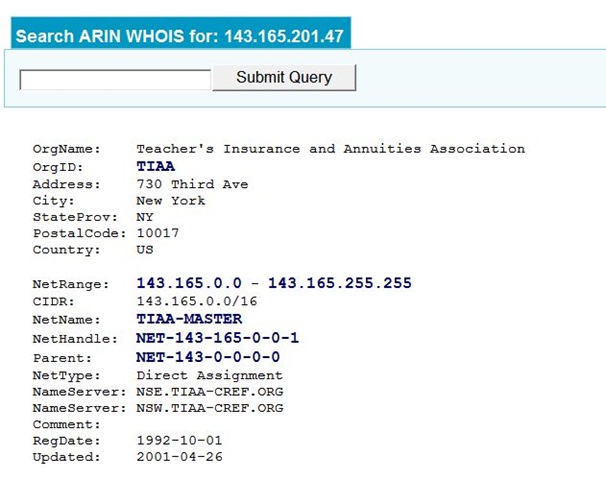Click NetType value Direct Assignment

209,375
